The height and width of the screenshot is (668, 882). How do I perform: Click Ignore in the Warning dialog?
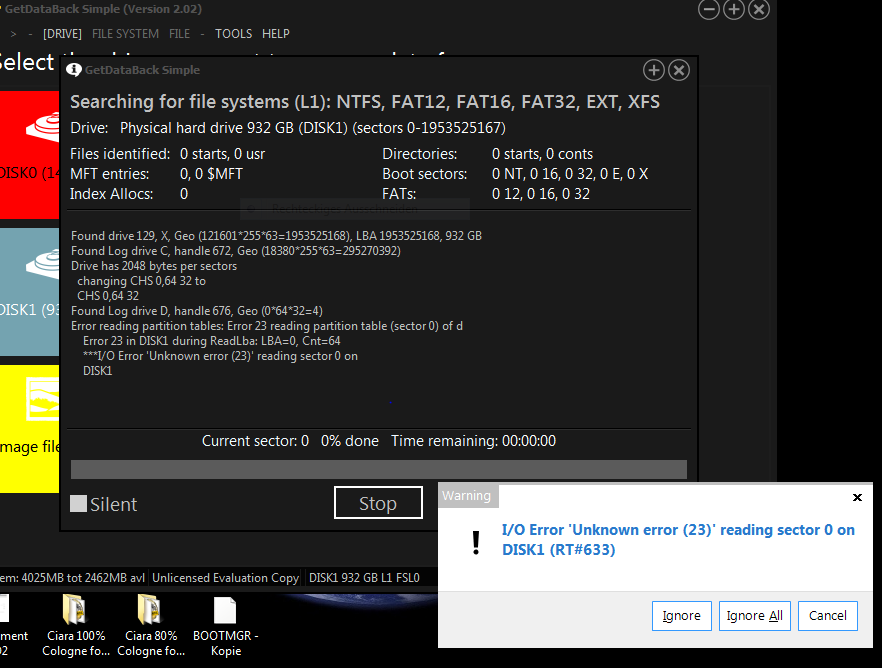(682, 616)
